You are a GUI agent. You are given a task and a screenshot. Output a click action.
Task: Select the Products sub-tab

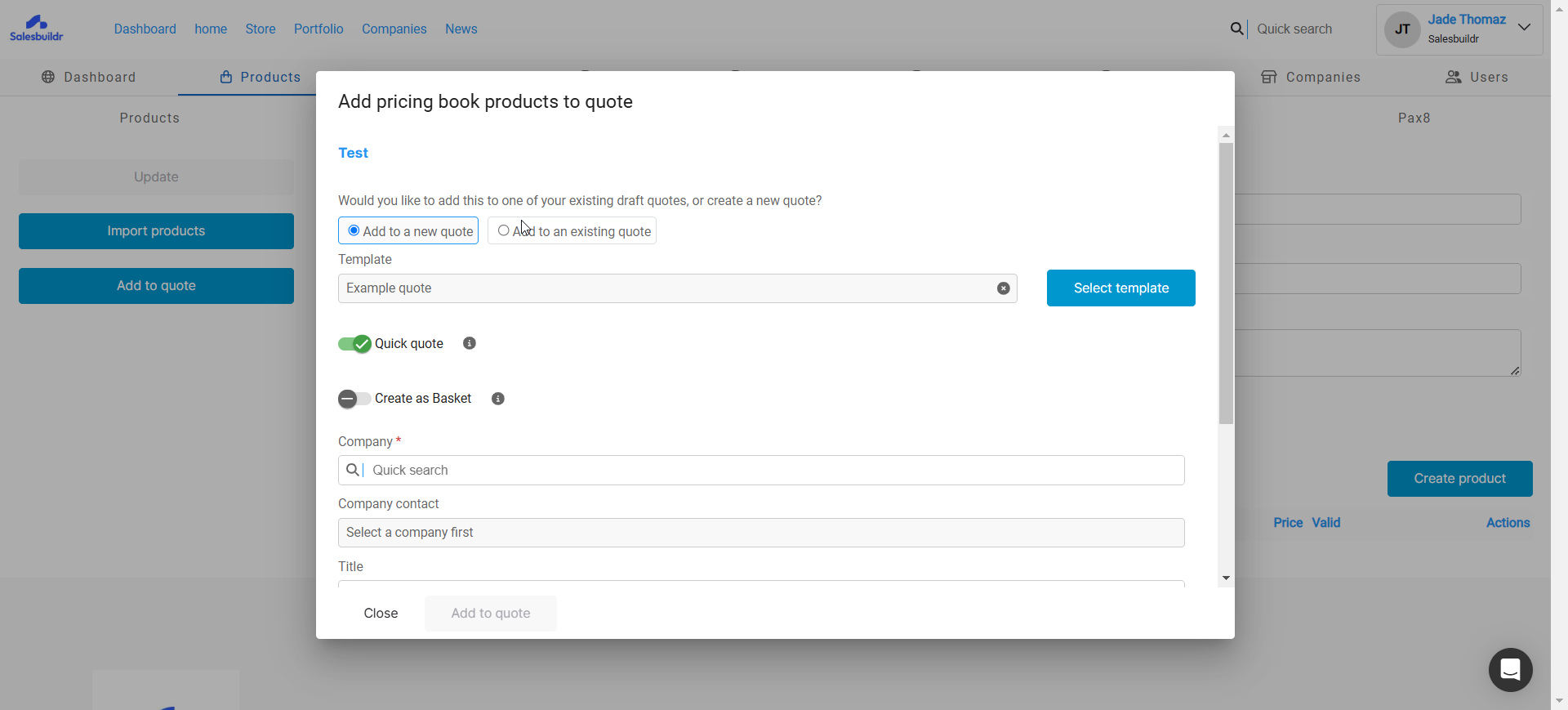[149, 118]
